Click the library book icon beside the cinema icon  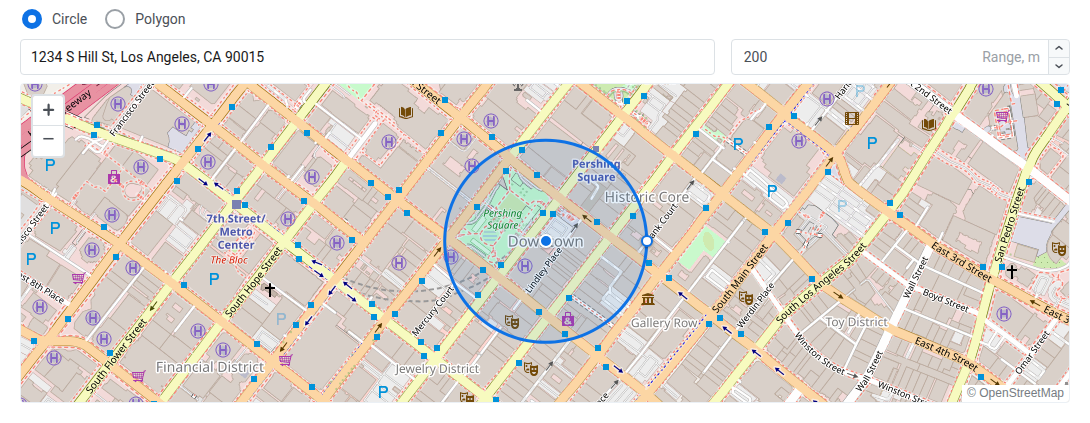tap(928, 124)
